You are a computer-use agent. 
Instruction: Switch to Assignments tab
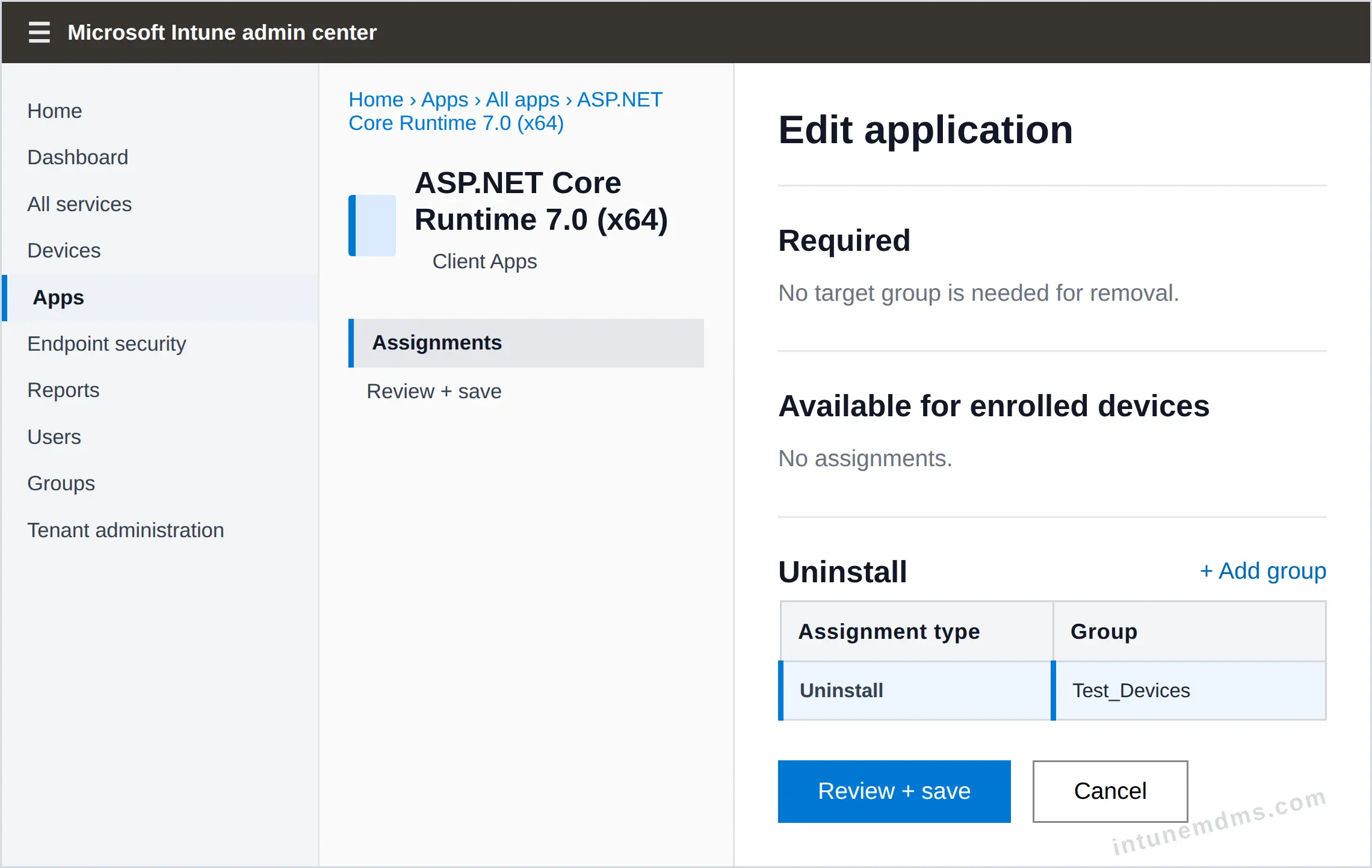[x=526, y=343]
